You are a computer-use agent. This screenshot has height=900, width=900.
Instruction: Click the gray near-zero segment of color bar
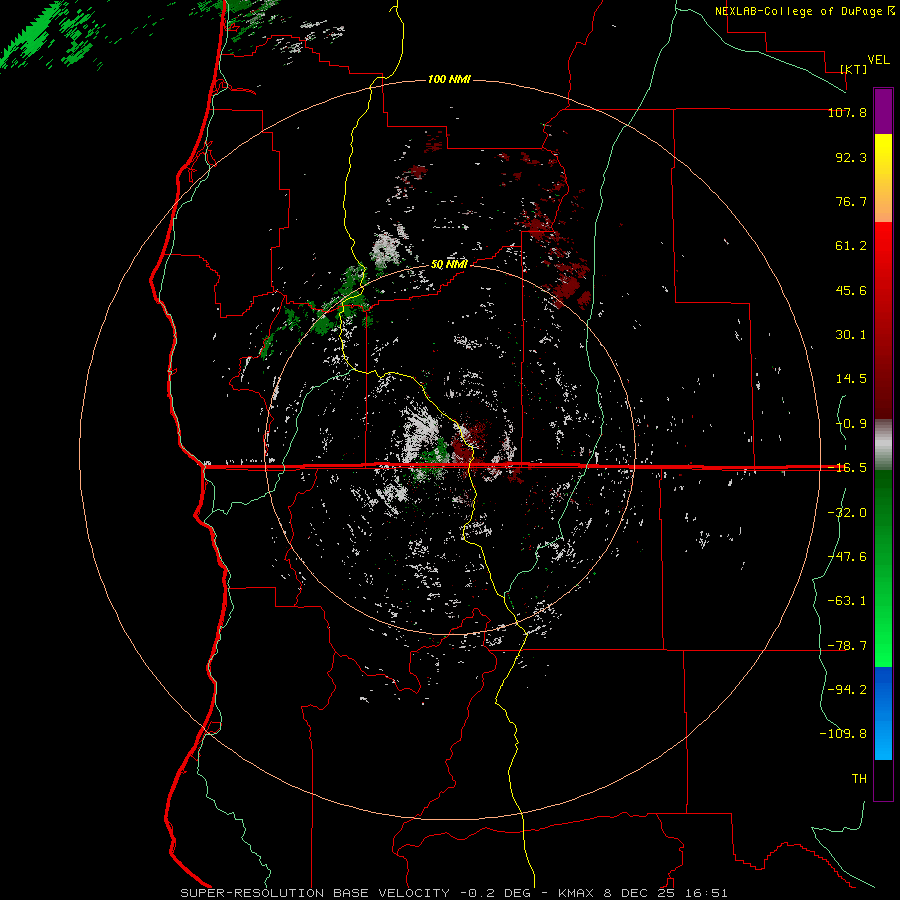[883, 442]
